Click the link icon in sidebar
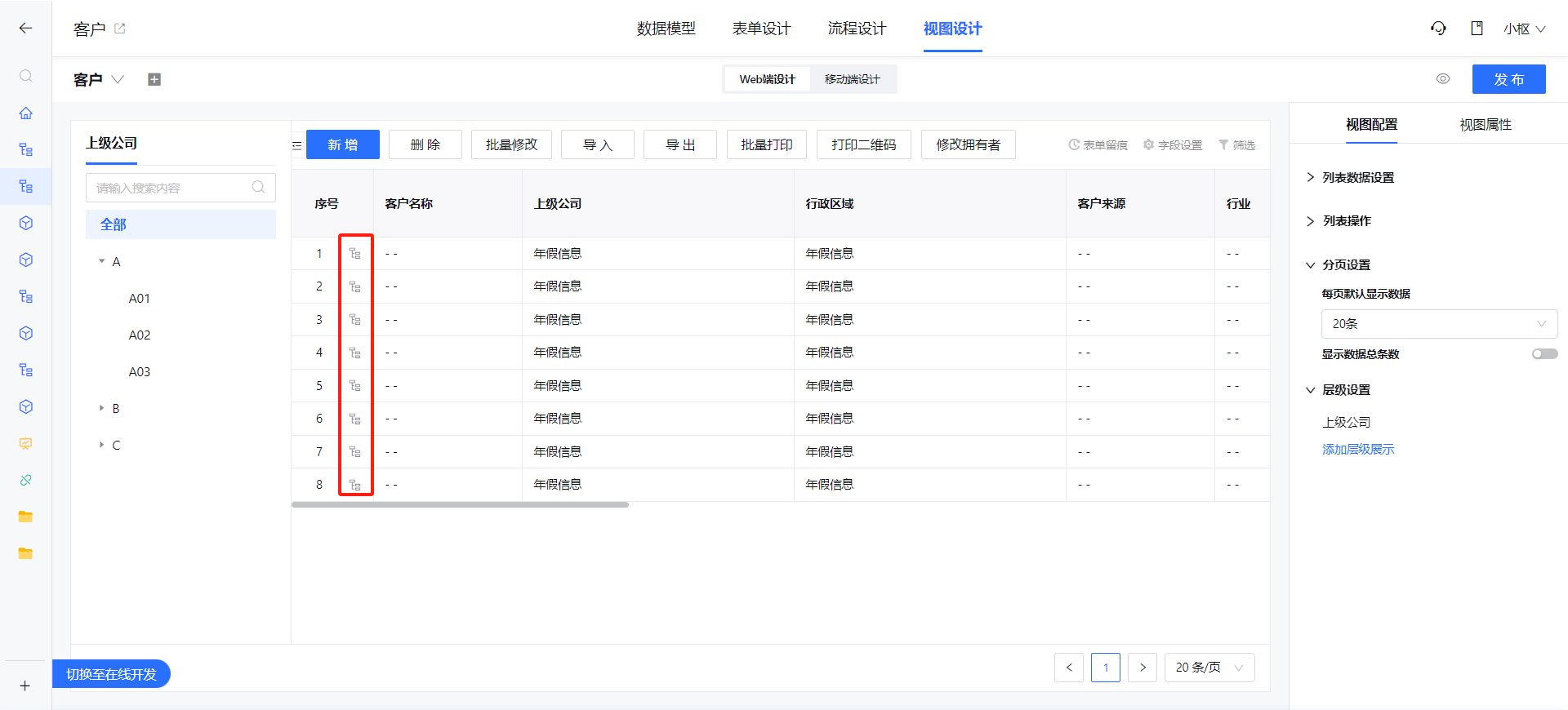1568x710 pixels. (x=25, y=480)
